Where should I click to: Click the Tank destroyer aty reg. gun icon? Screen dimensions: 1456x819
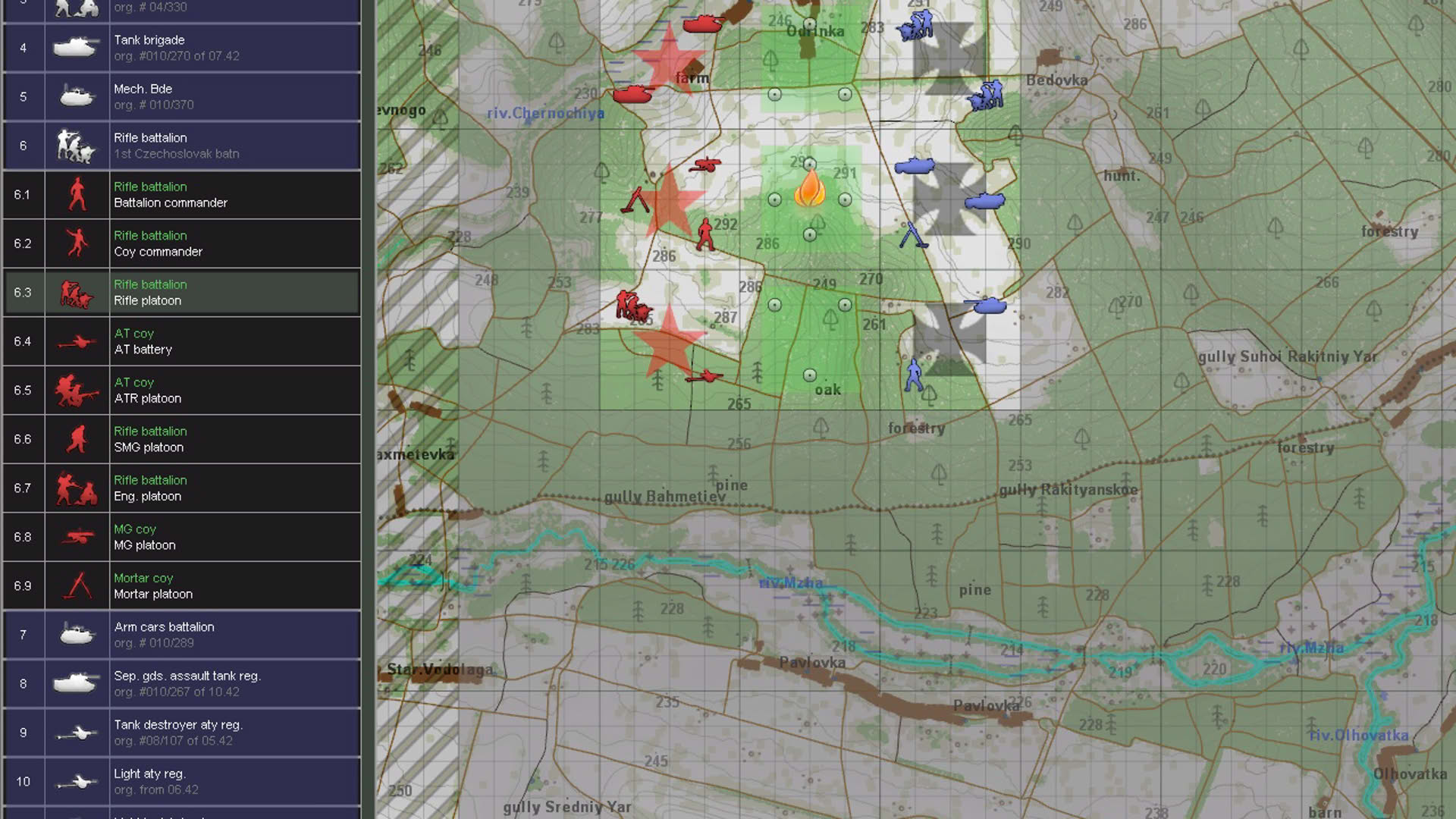(x=77, y=733)
